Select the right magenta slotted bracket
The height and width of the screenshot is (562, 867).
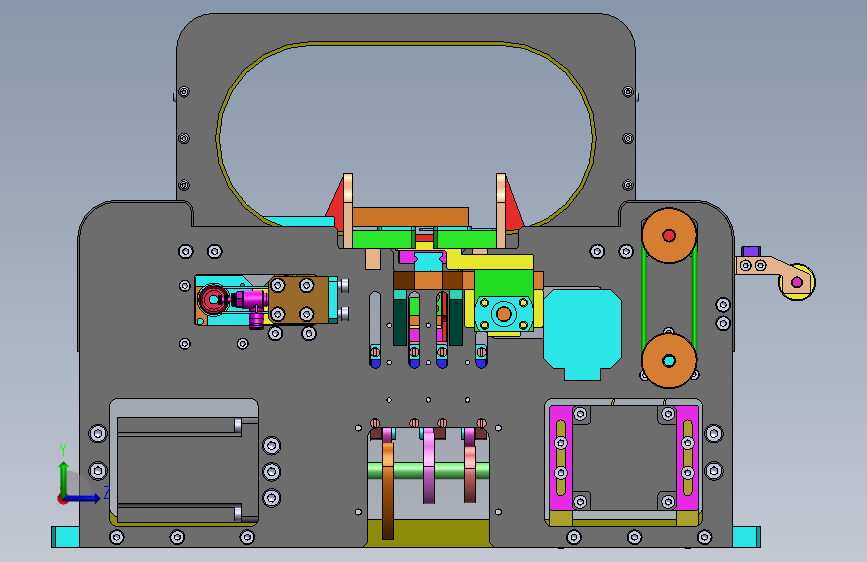[x=687, y=457]
